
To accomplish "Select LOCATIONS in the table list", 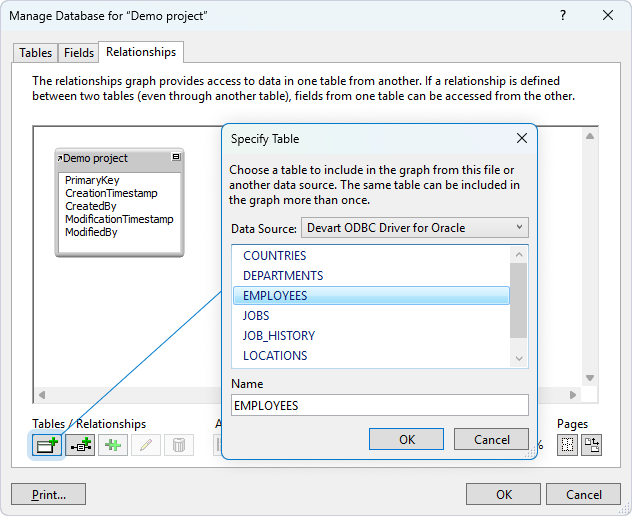I will pos(371,356).
